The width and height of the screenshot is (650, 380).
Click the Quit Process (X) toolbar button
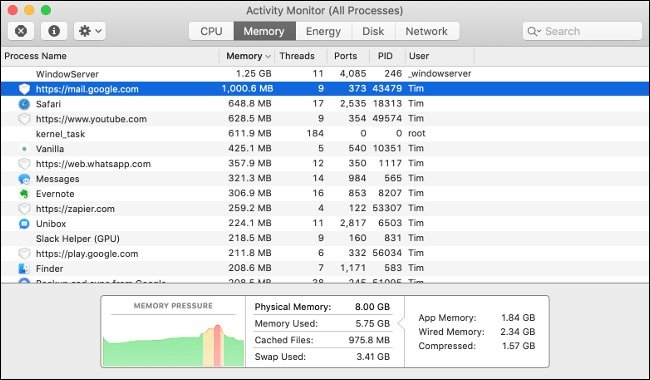(x=21, y=31)
